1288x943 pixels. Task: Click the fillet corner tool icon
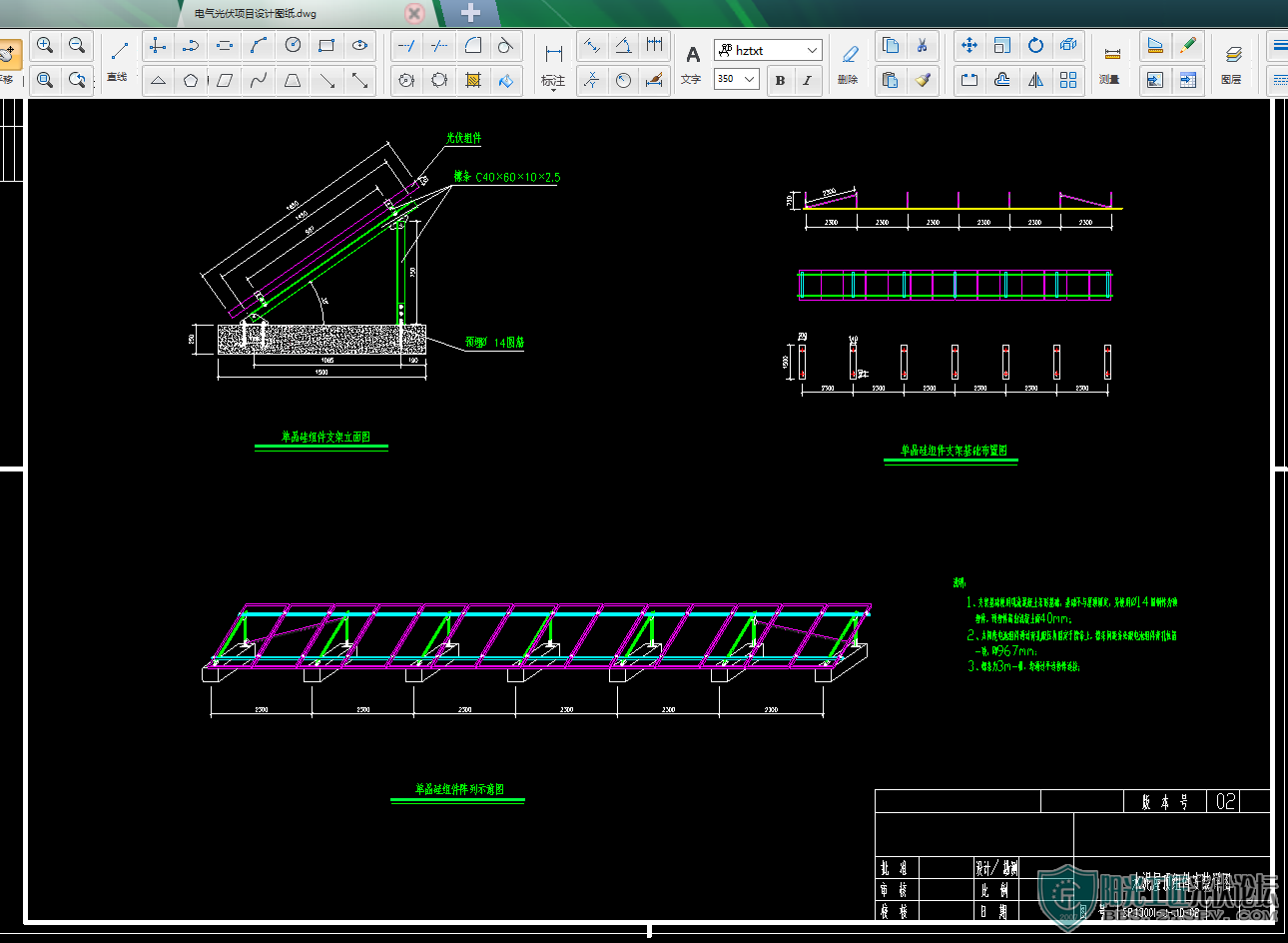coord(473,46)
